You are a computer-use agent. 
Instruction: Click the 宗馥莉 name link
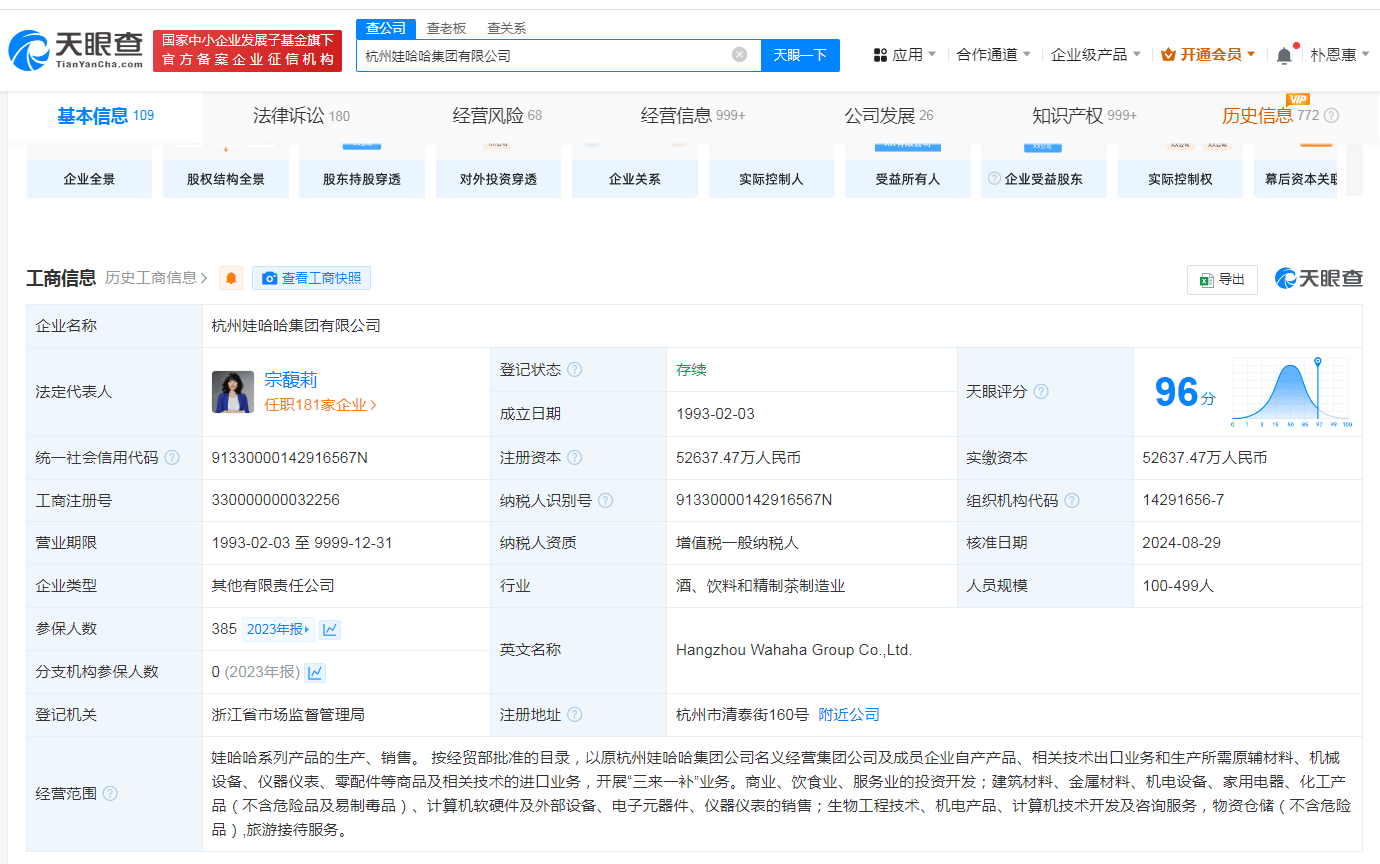(x=290, y=380)
